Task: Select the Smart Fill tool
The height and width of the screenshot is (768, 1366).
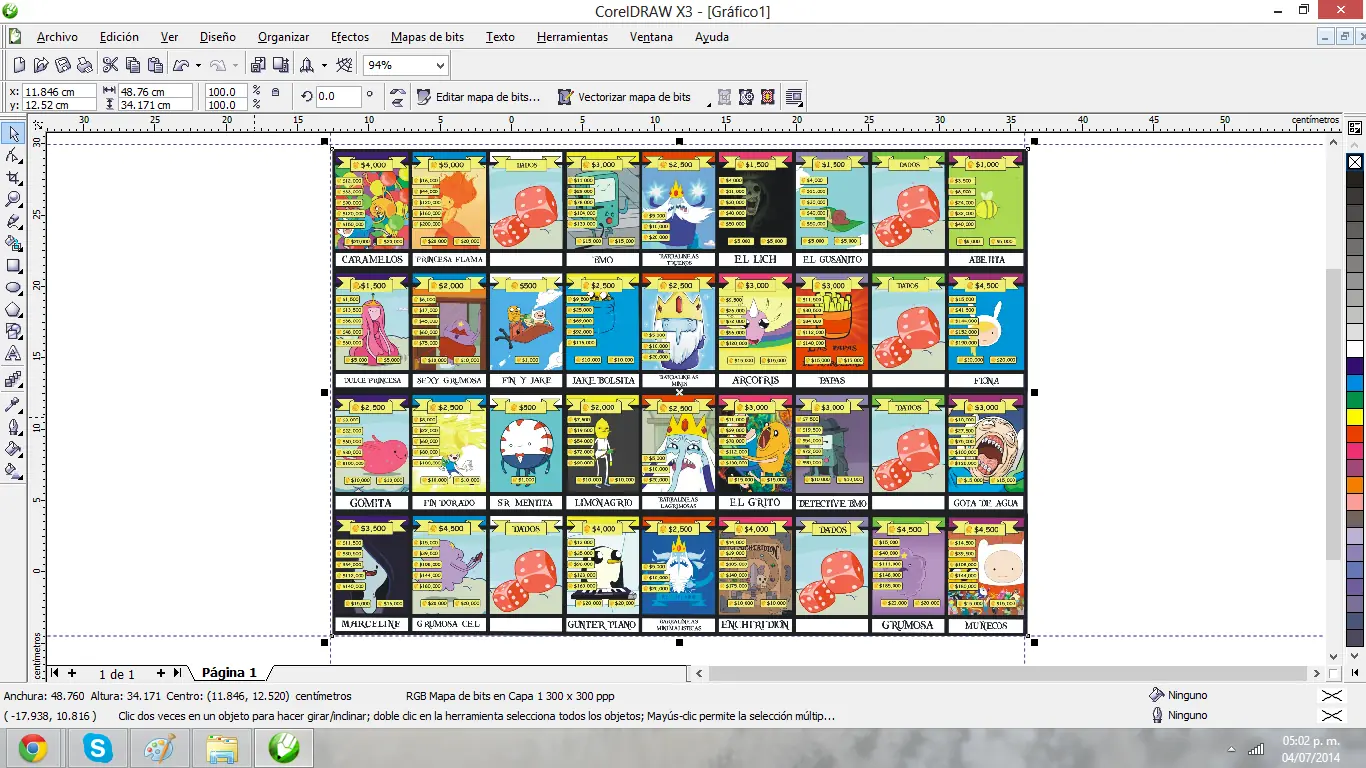Action: coord(14,244)
